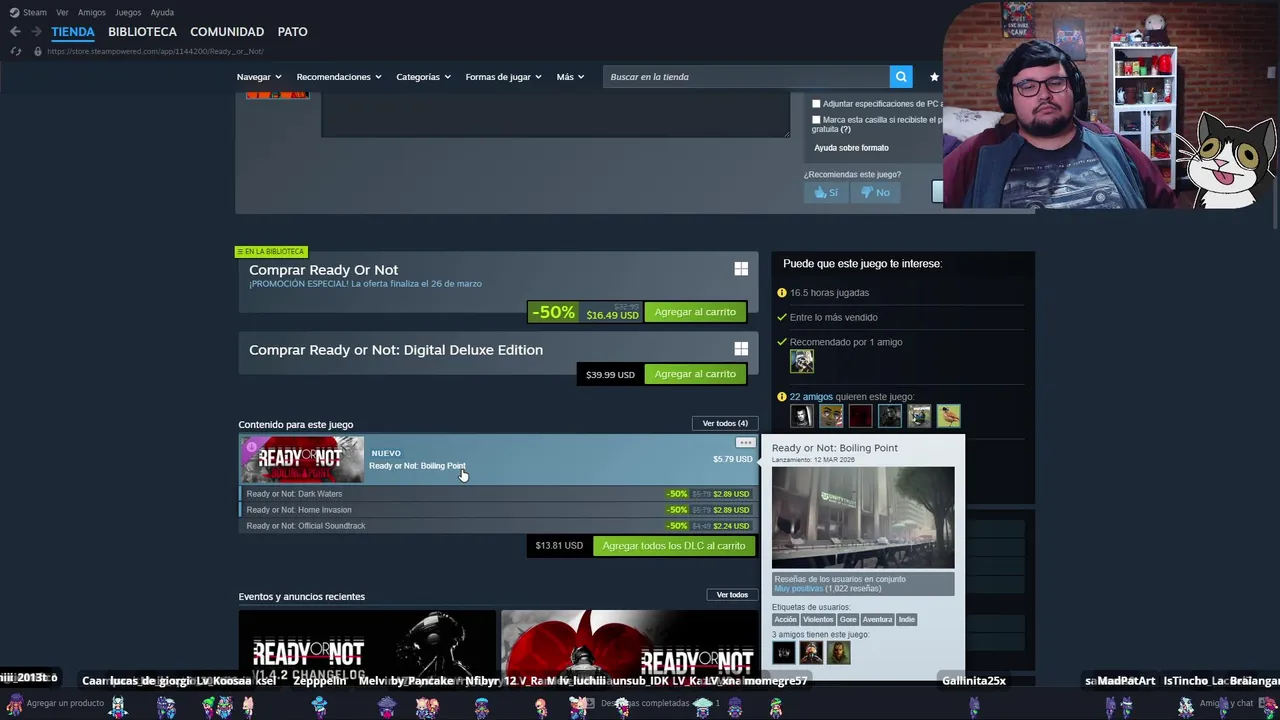The image size is (1280, 720).
Task: Click the star icon next to the search bar
Action: [x=934, y=77]
